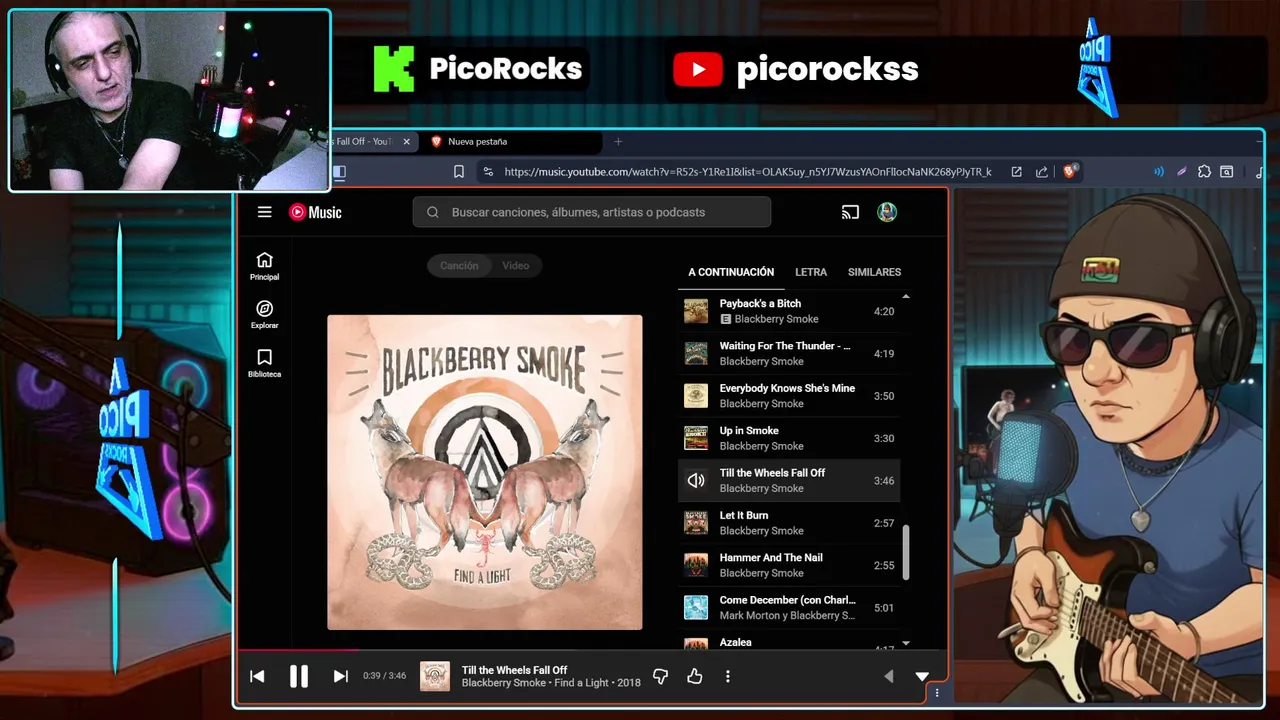Screen dimensions: 1280x720
Task: Play Payback's a Bitch from queue
Action: click(789, 311)
